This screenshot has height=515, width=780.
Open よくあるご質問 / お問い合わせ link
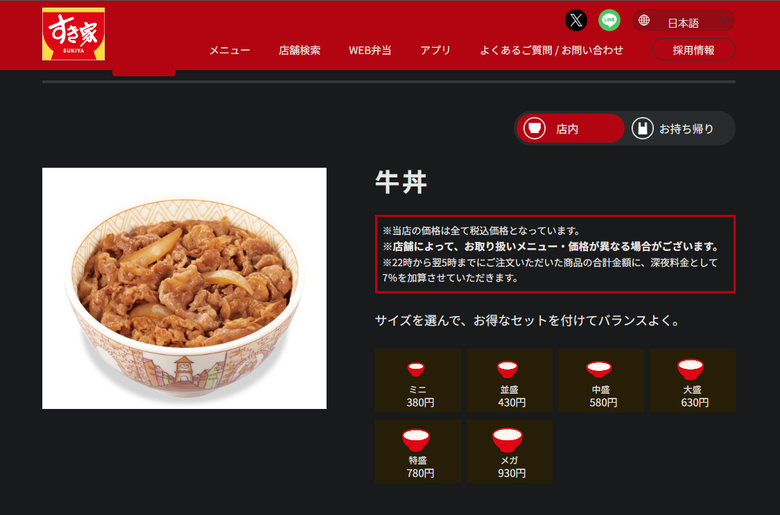pos(551,50)
